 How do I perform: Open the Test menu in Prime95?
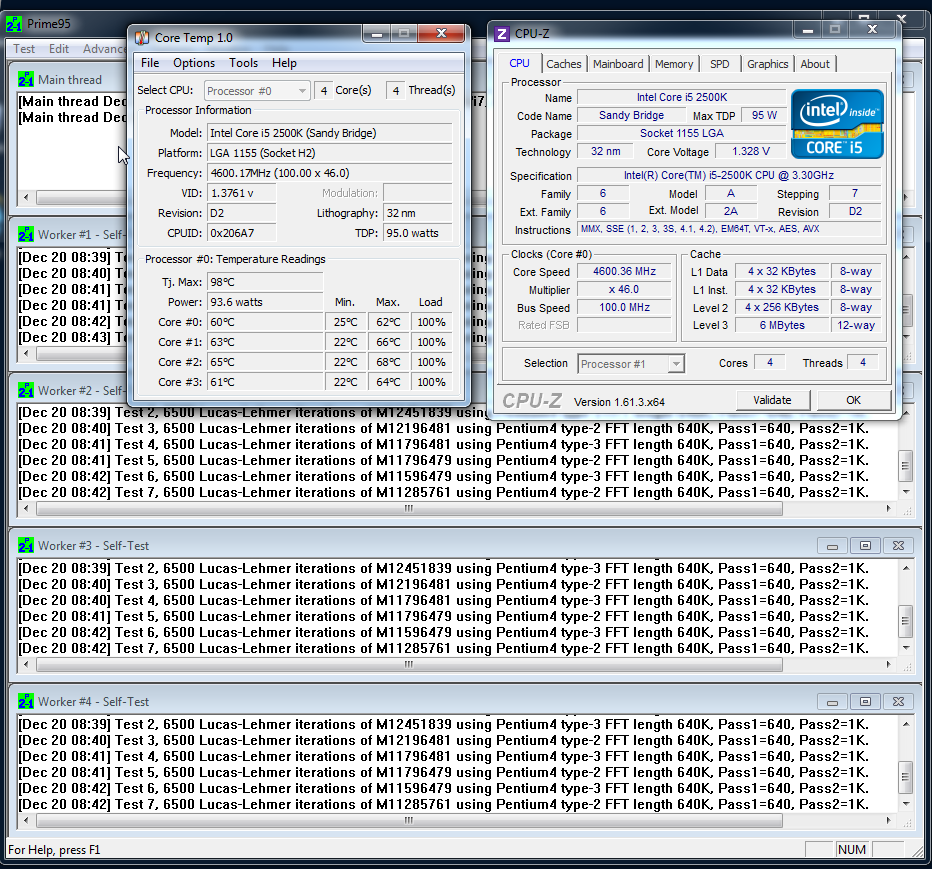24,49
